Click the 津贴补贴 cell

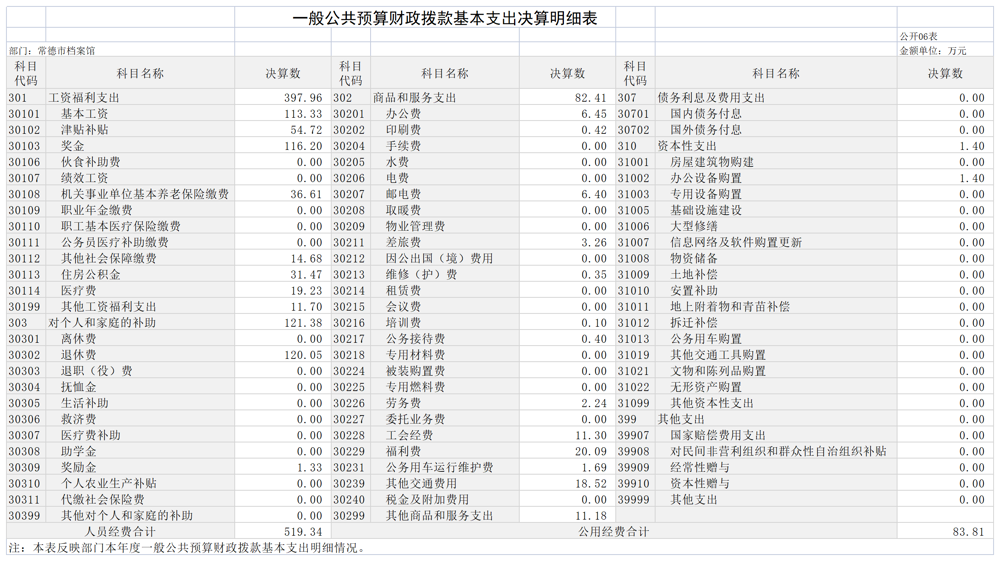click(85, 129)
